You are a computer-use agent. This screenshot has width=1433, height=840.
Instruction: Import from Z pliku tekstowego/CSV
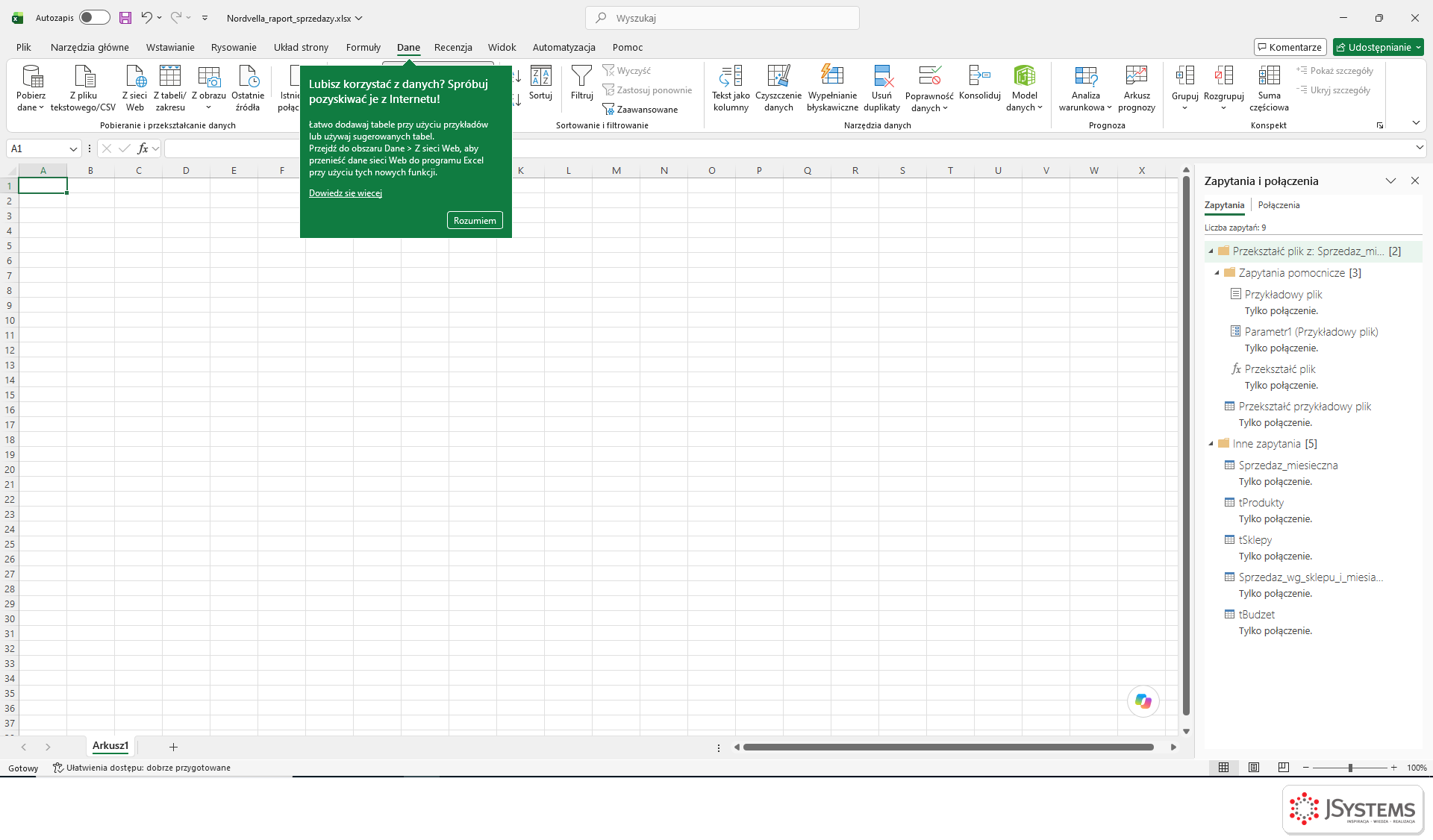[84, 88]
